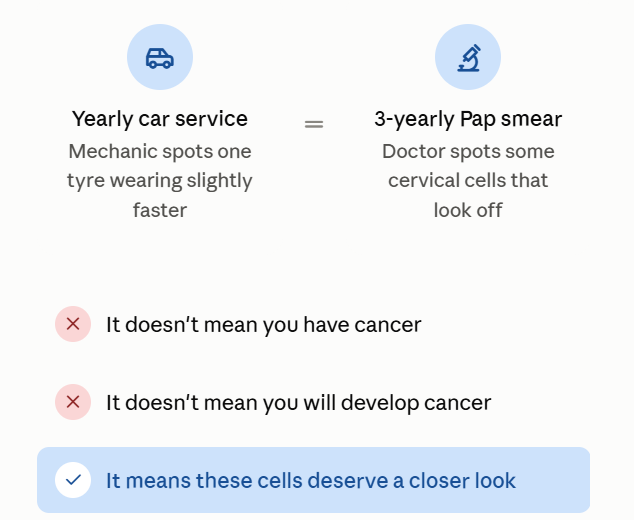Click 'Doctor spots some cervical cells' description
The width and height of the screenshot is (634, 520).
468,180
